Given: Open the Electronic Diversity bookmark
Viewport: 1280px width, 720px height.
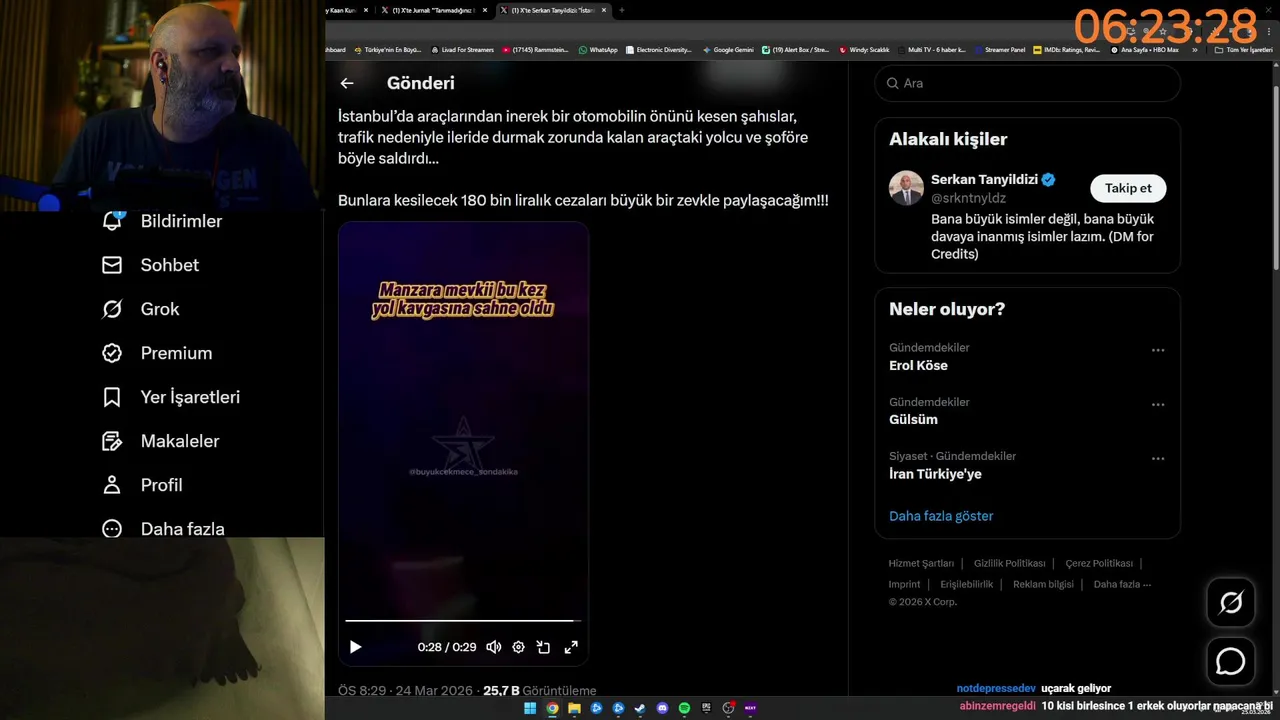Looking at the screenshot, I should tap(658, 49).
